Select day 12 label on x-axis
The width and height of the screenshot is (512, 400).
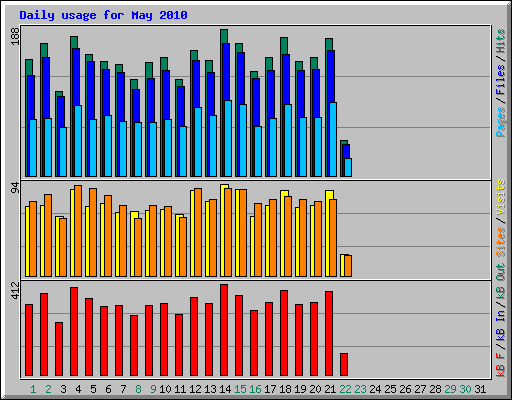pyautogui.click(x=195, y=389)
